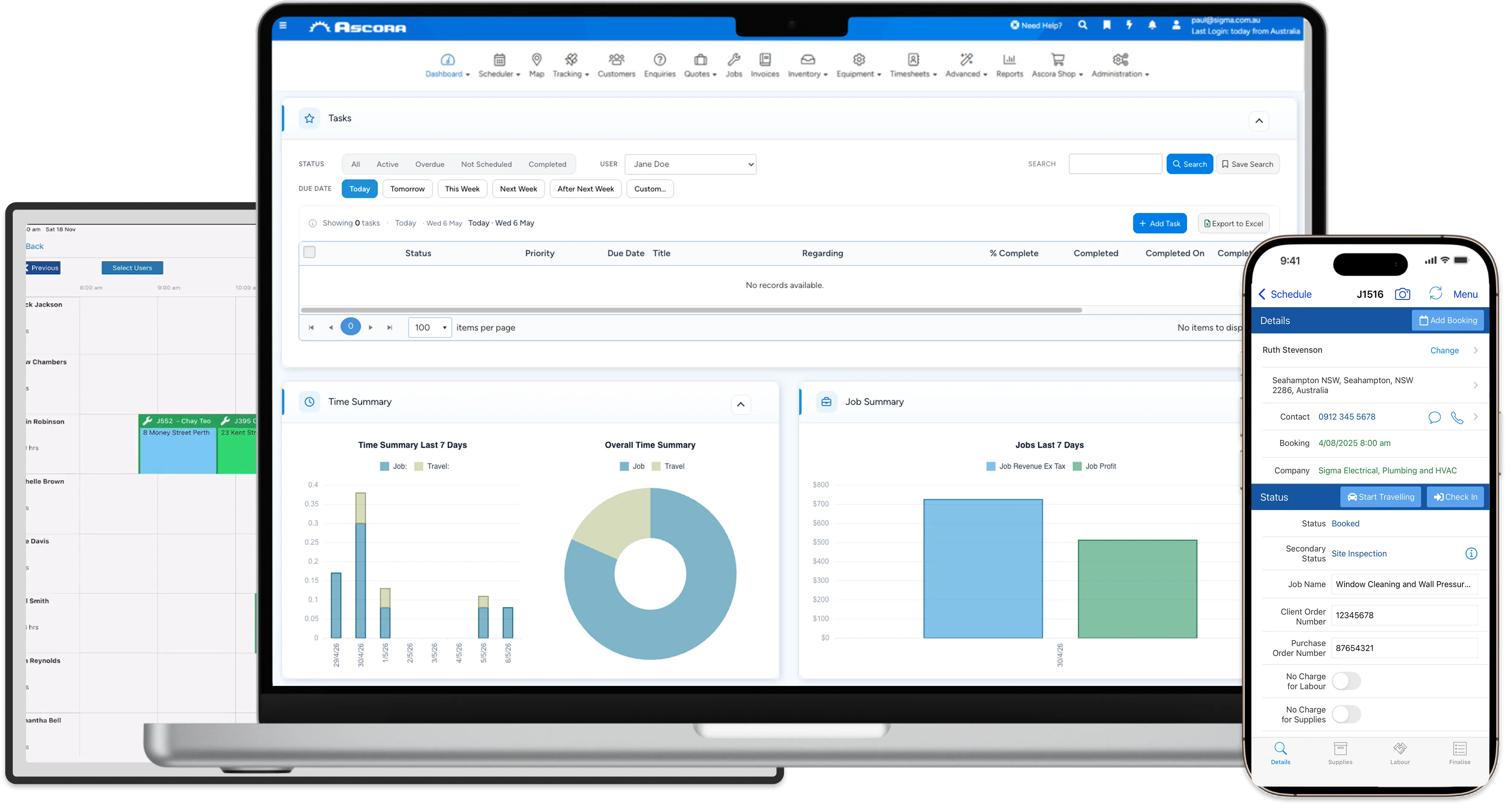Open the hamburger menu in Ascora header
Image resolution: width=1512 pixels, height=805 pixels.
point(283,25)
